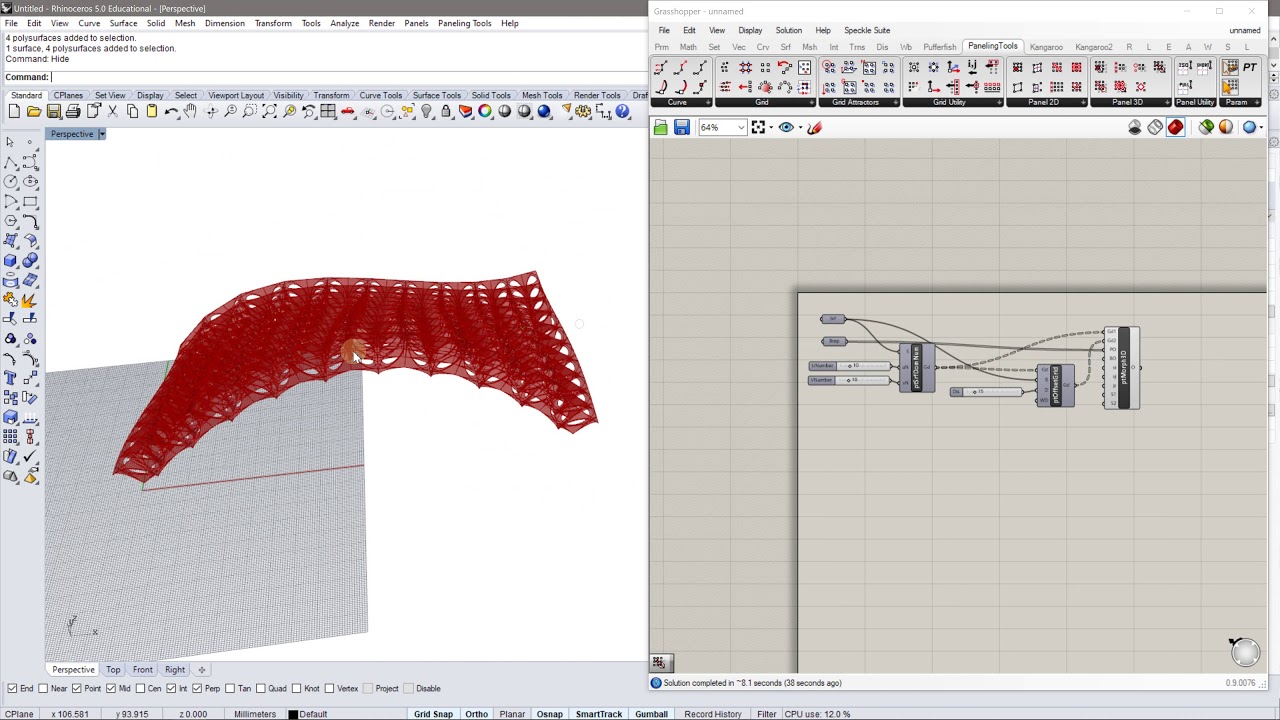Toggle Ortho mode in status bar
Image resolution: width=1280 pixels, height=720 pixels.
click(x=476, y=714)
